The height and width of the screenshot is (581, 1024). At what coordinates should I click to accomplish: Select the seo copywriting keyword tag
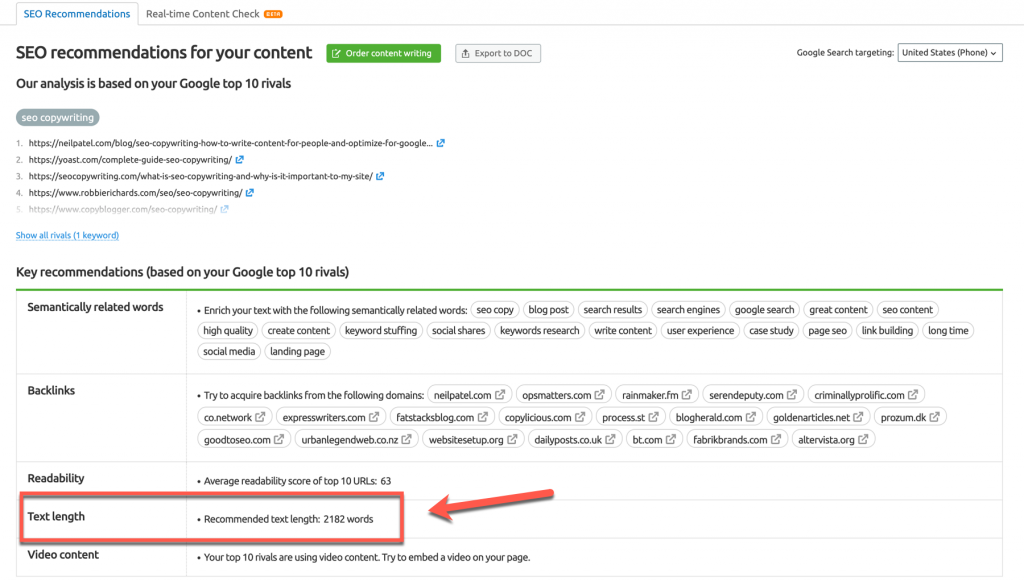coord(57,118)
